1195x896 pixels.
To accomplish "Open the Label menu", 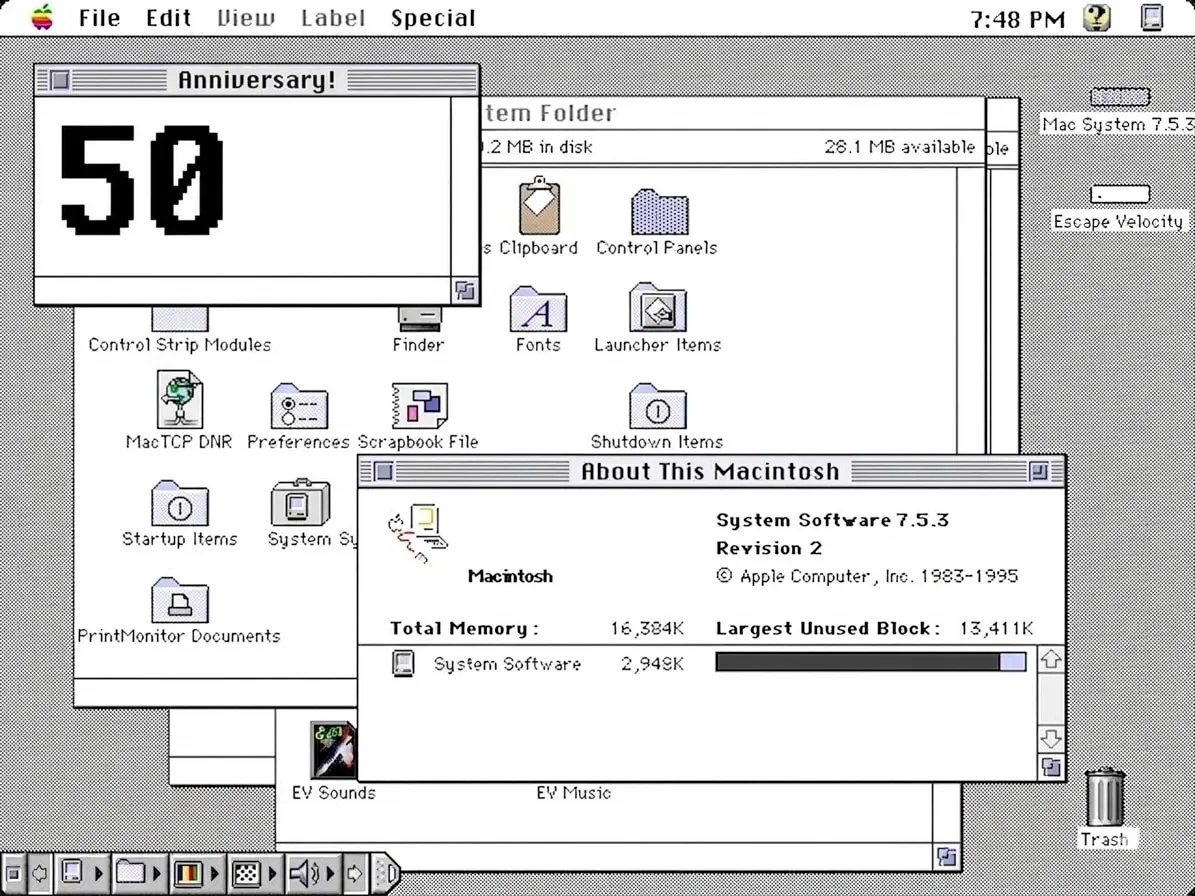I will 333,17.
